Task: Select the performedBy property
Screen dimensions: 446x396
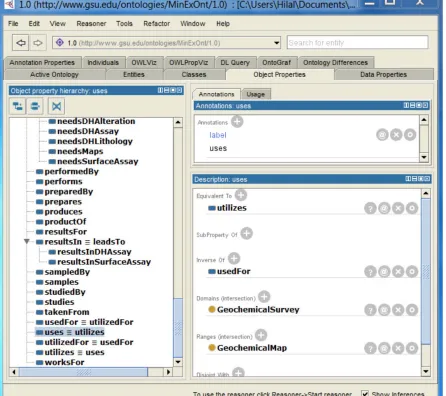Action: click(72, 172)
